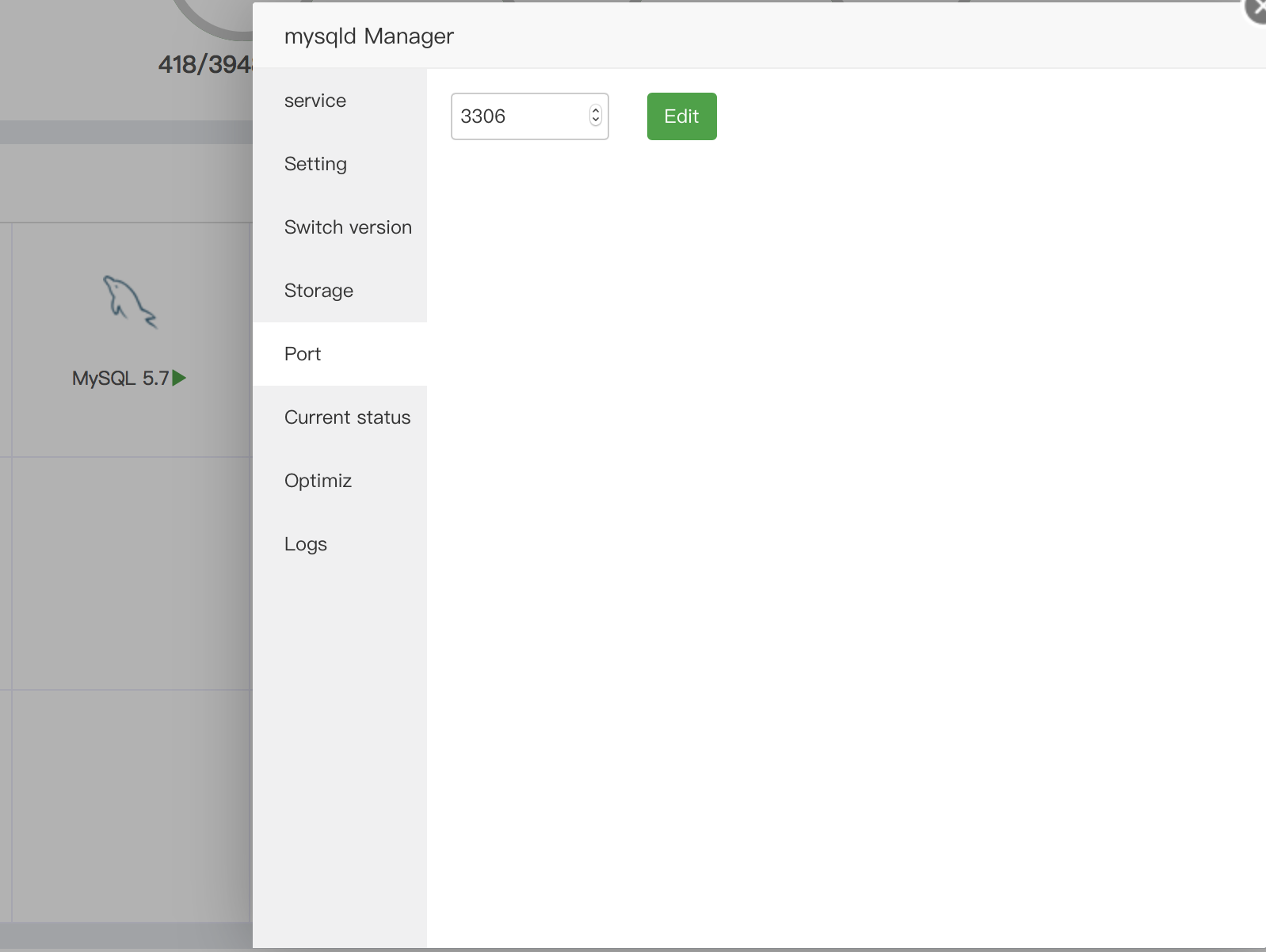Close the mysqld Manager dialog
This screenshot has width=1266, height=952.
click(x=1255, y=10)
